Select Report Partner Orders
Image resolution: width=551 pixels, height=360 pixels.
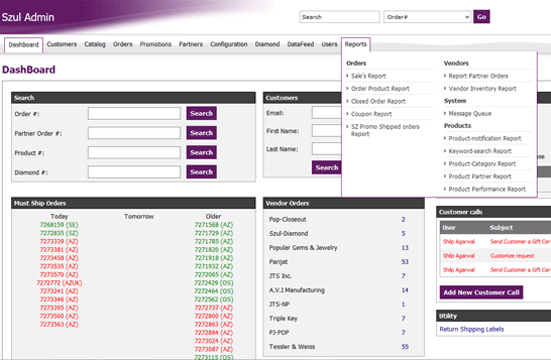pos(478,76)
